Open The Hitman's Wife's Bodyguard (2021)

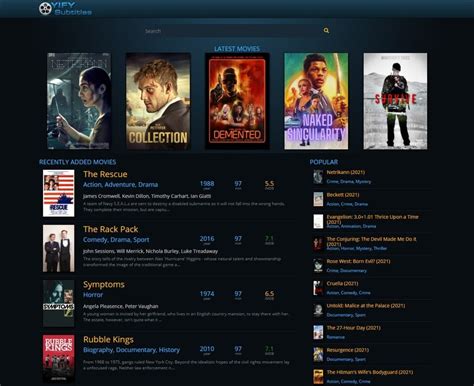pyautogui.click(x=370, y=372)
